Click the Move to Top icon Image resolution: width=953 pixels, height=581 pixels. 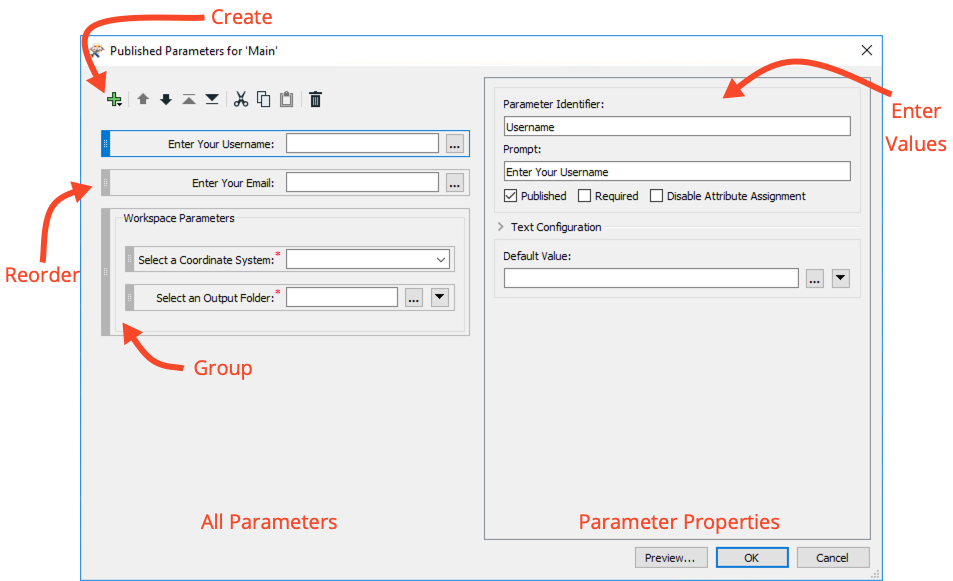click(x=188, y=99)
